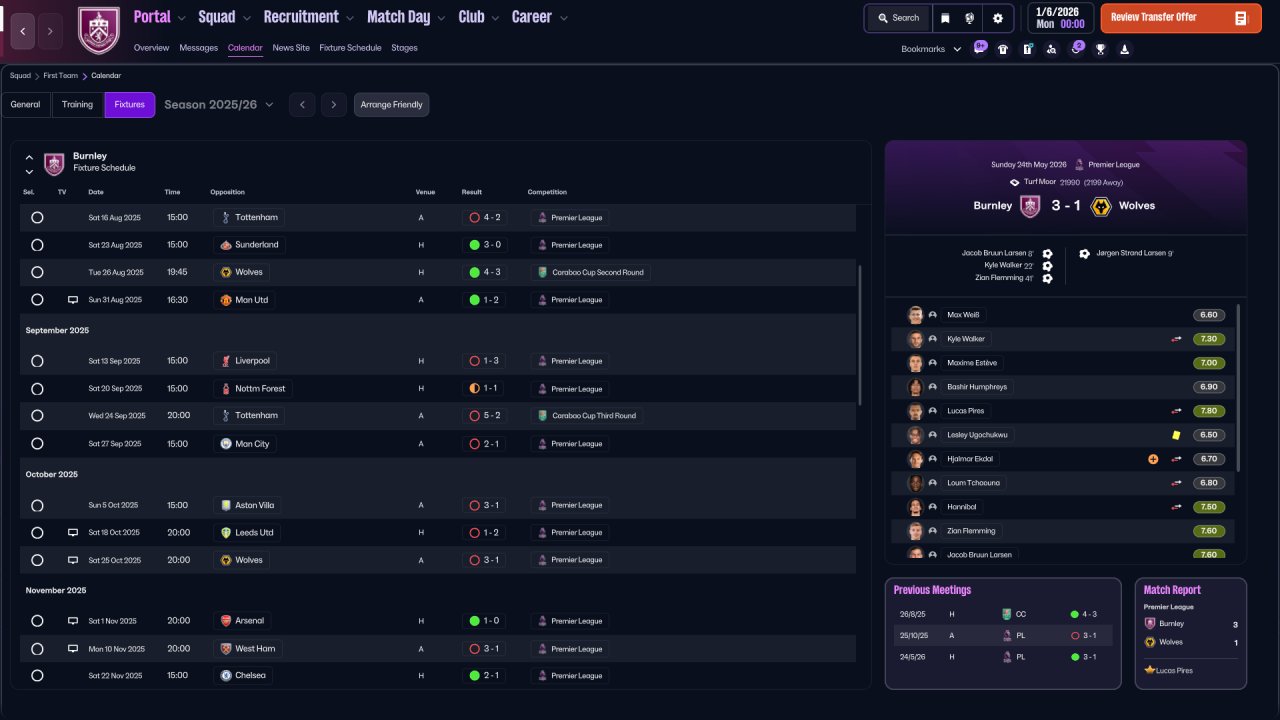Click the Man Utd crest in fixture list
This screenshot has width=1280, height=720.
point(226,300)
